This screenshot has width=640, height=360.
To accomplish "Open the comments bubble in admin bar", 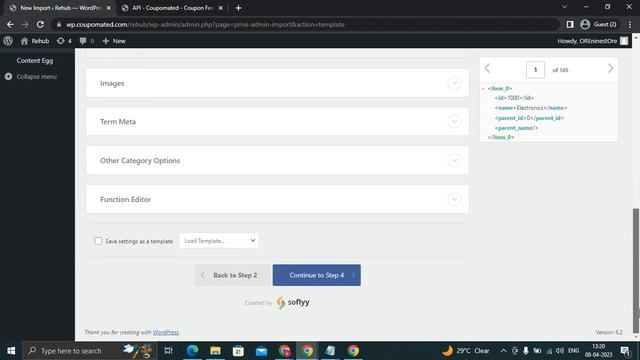I will coord(87,41).
